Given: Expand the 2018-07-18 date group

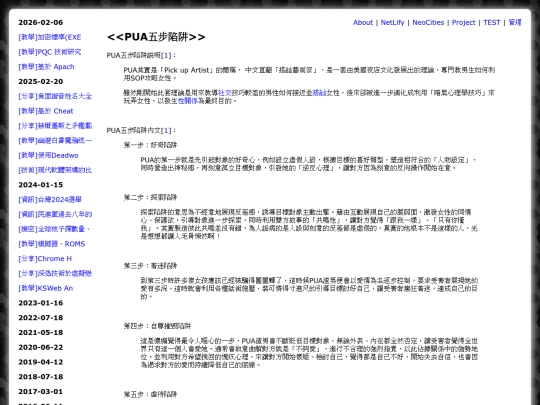Looking at the screenshot, I should 41,377.
